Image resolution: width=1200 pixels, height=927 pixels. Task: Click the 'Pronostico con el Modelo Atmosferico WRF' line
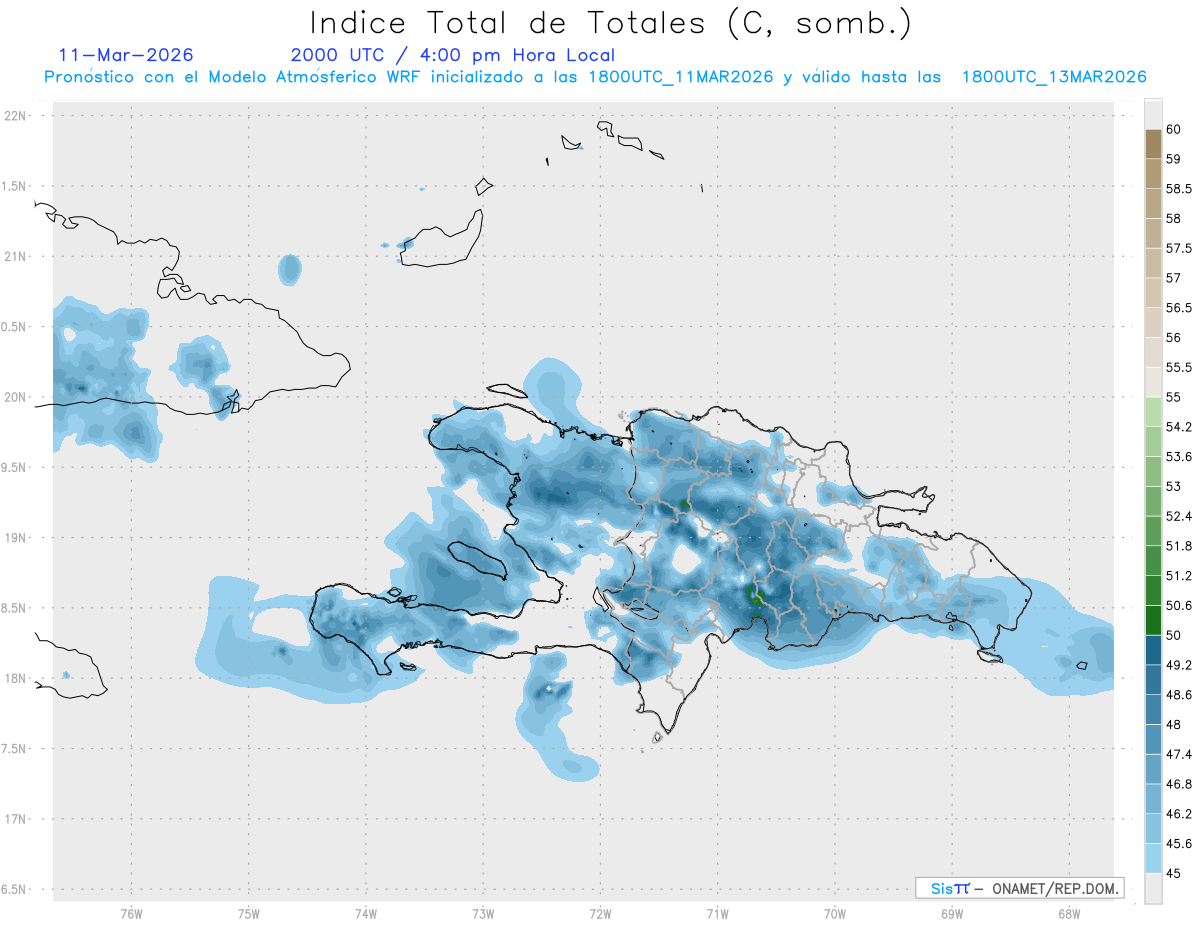tap(595, 77)
